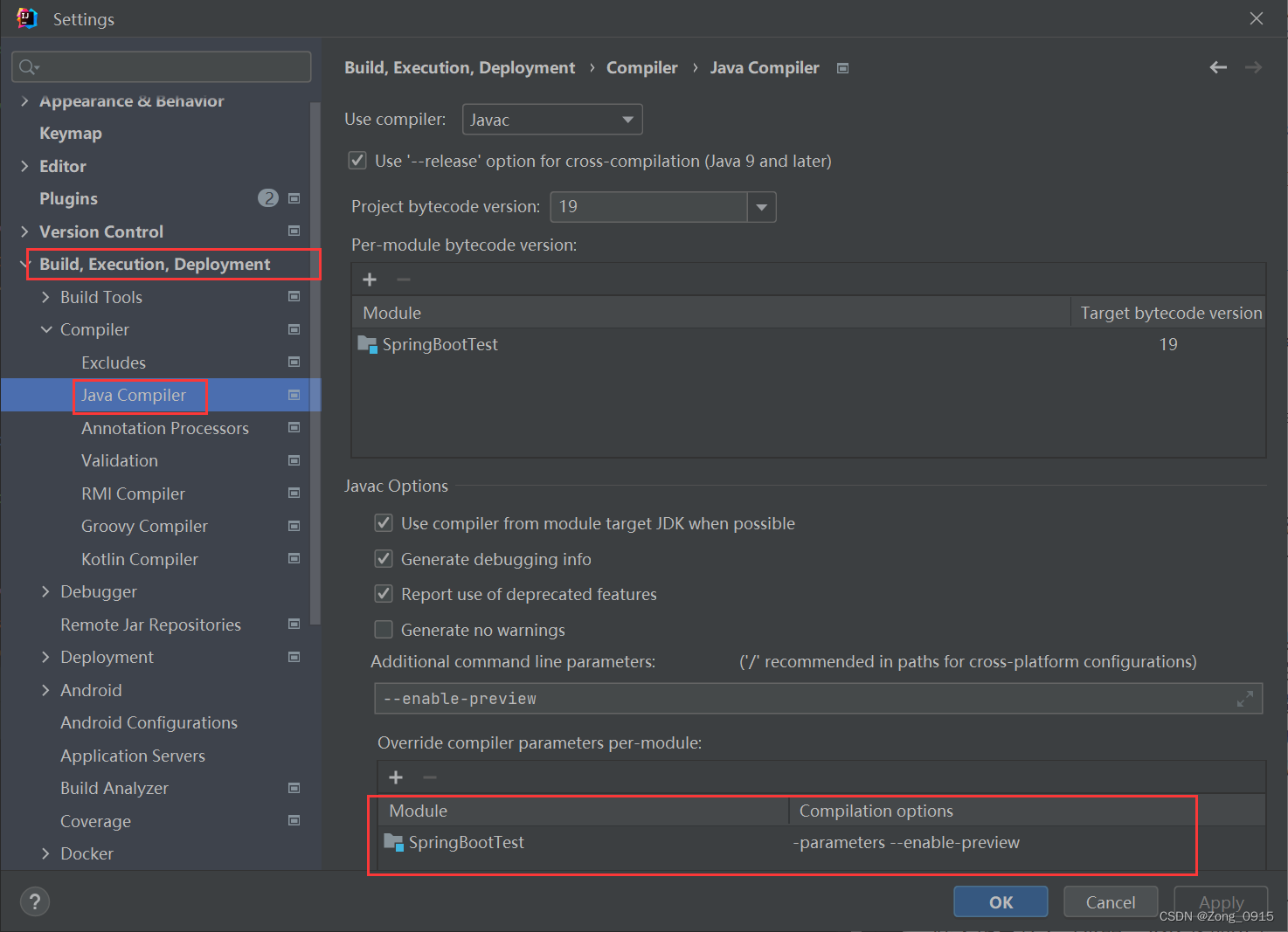Click the Apply button
The image size is (1288, 932).
point(1221,901)
